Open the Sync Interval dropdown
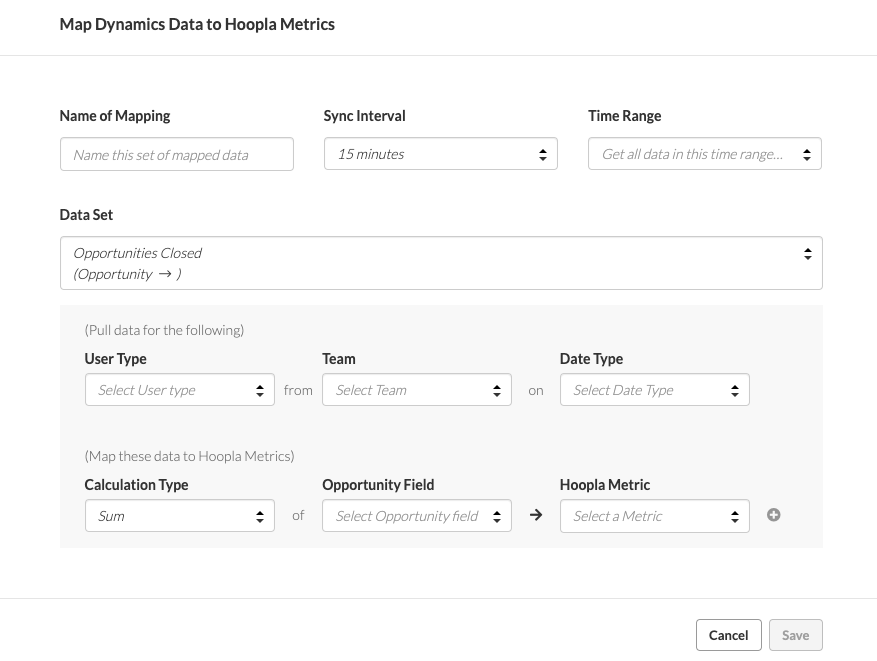This screenshot has width=877, height=661. click(440, 154)
